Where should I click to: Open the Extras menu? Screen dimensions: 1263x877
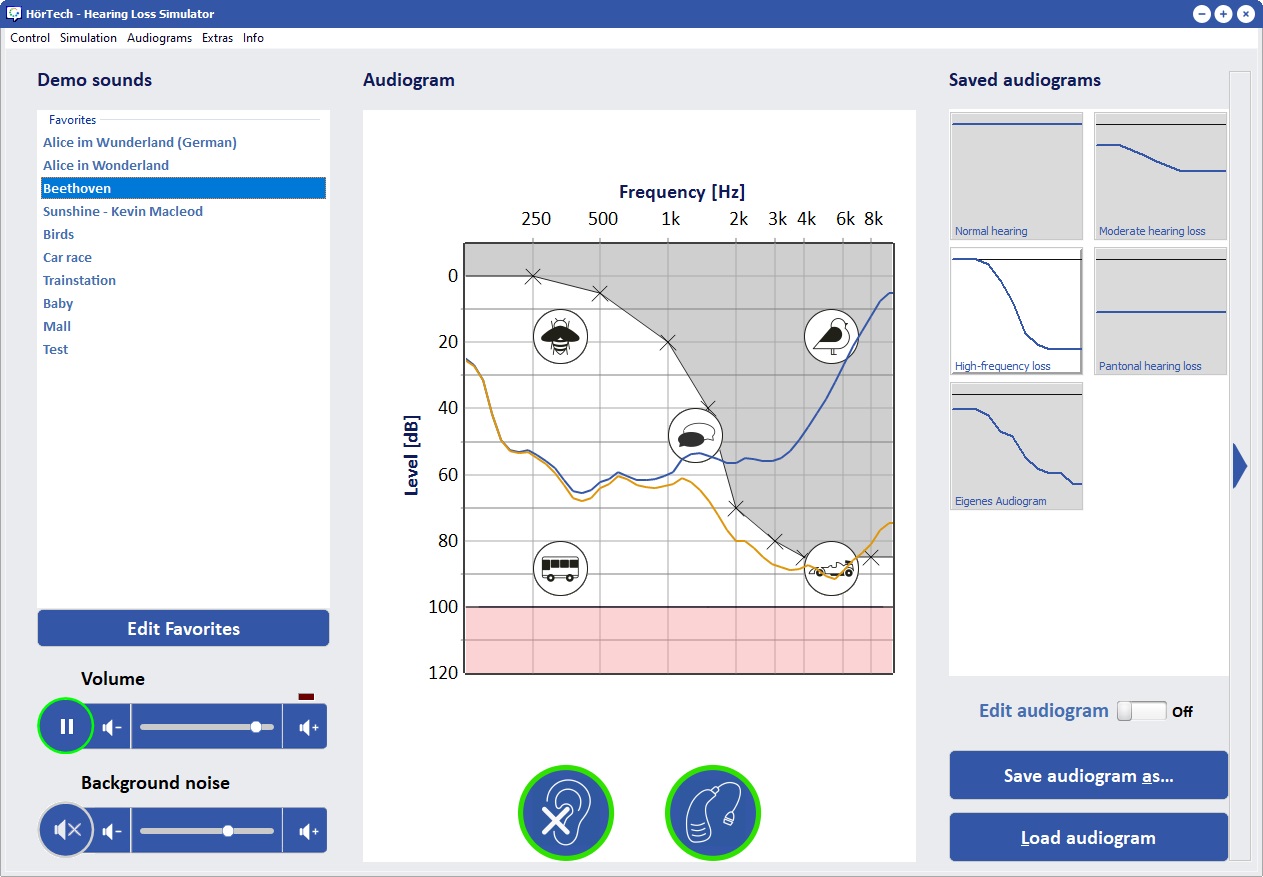[217, 38]
